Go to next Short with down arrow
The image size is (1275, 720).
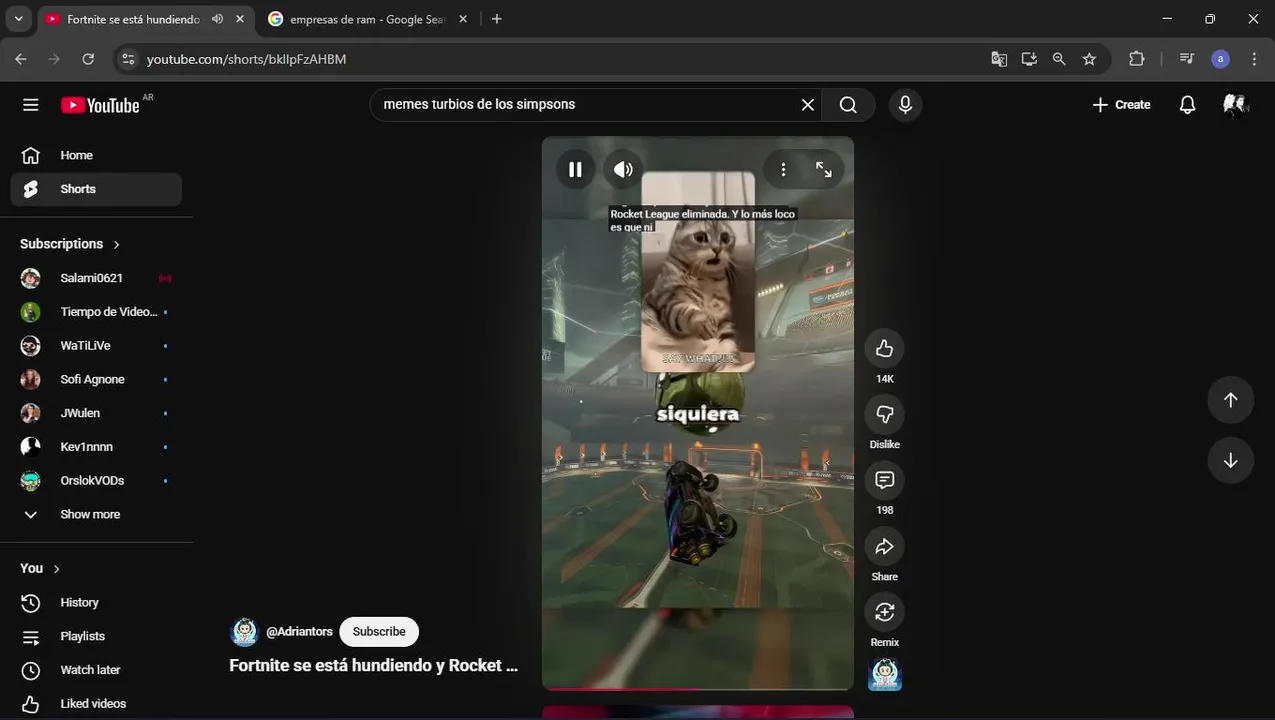(x=1230, y=461)
